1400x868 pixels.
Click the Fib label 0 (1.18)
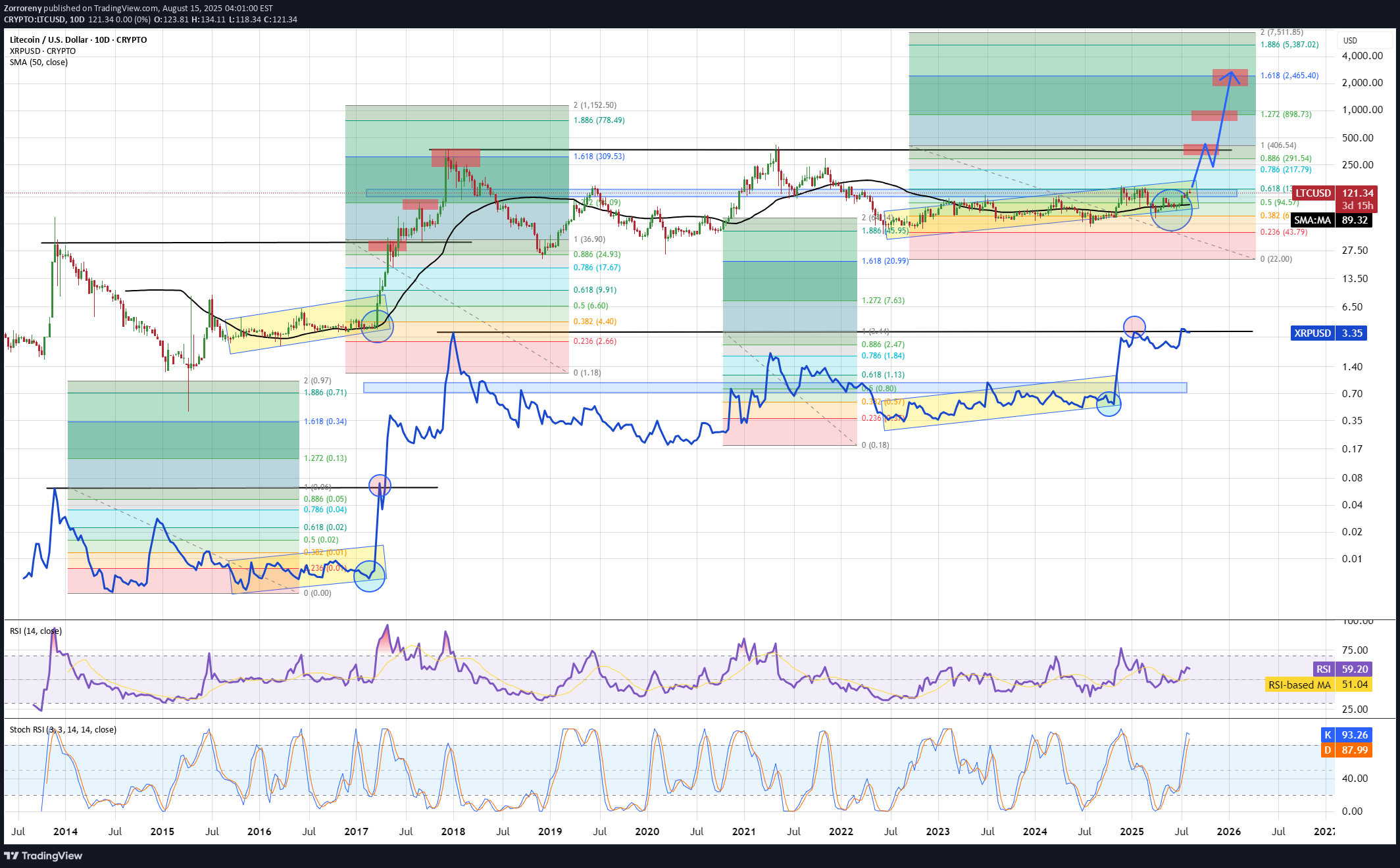tap(587, 373)
